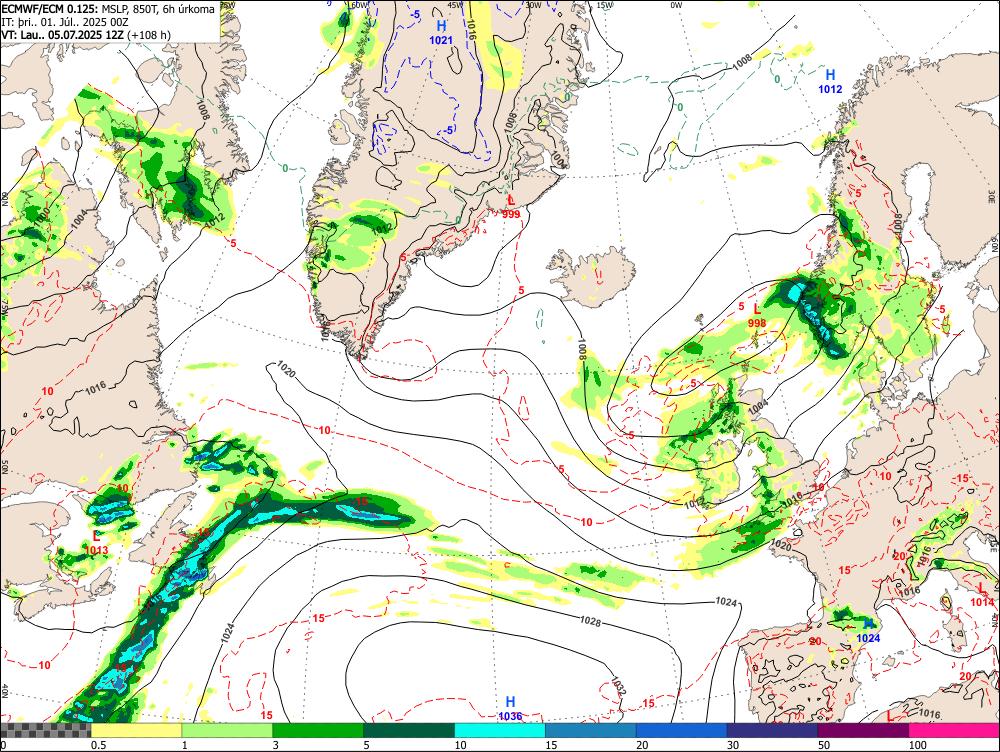Image resolution: width=1000 pixels, height=752 pixels.
Task: Click the '1013' low pressure value
Action: (96, 550)
